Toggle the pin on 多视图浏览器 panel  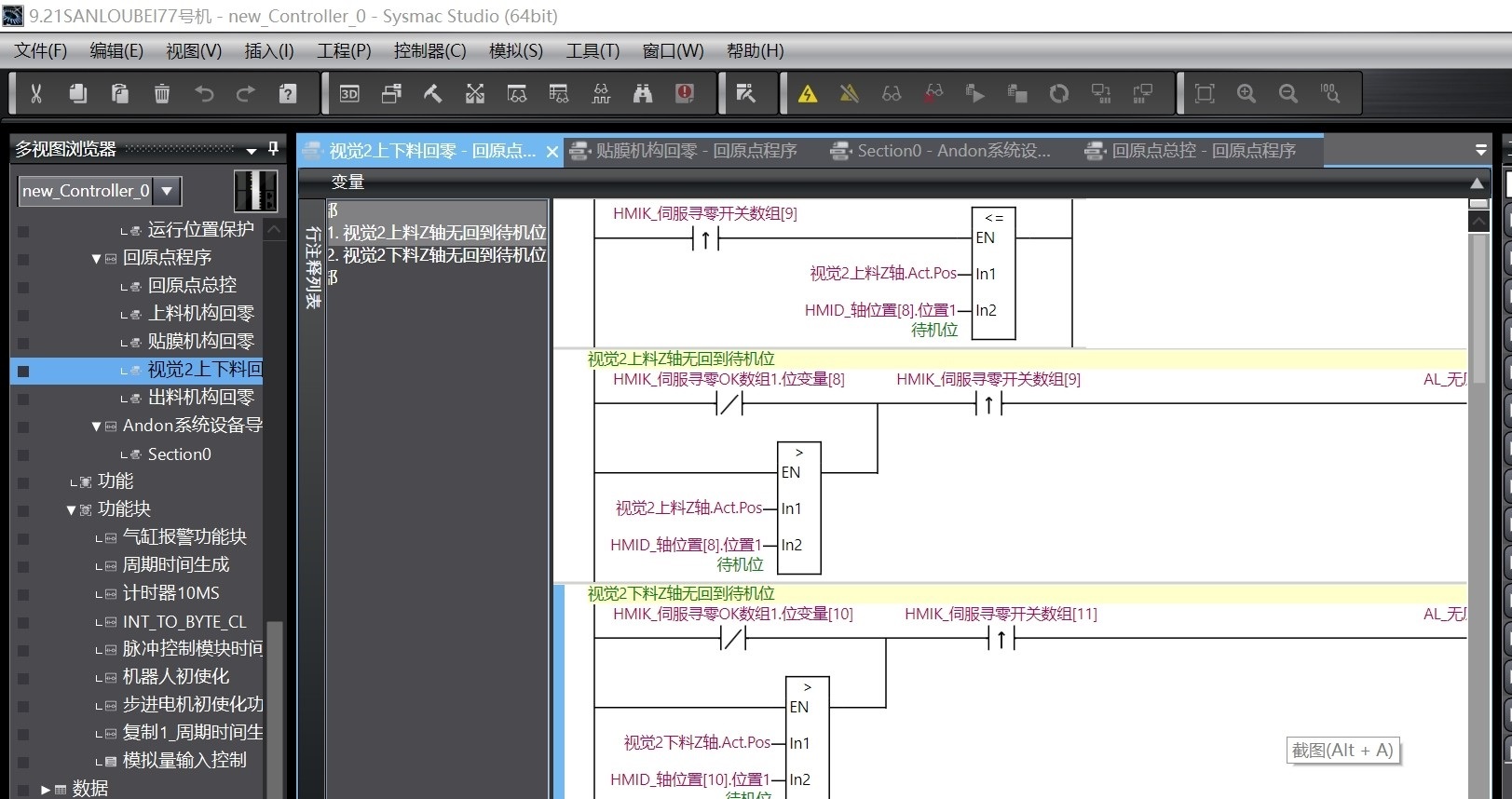pos(273,149)
